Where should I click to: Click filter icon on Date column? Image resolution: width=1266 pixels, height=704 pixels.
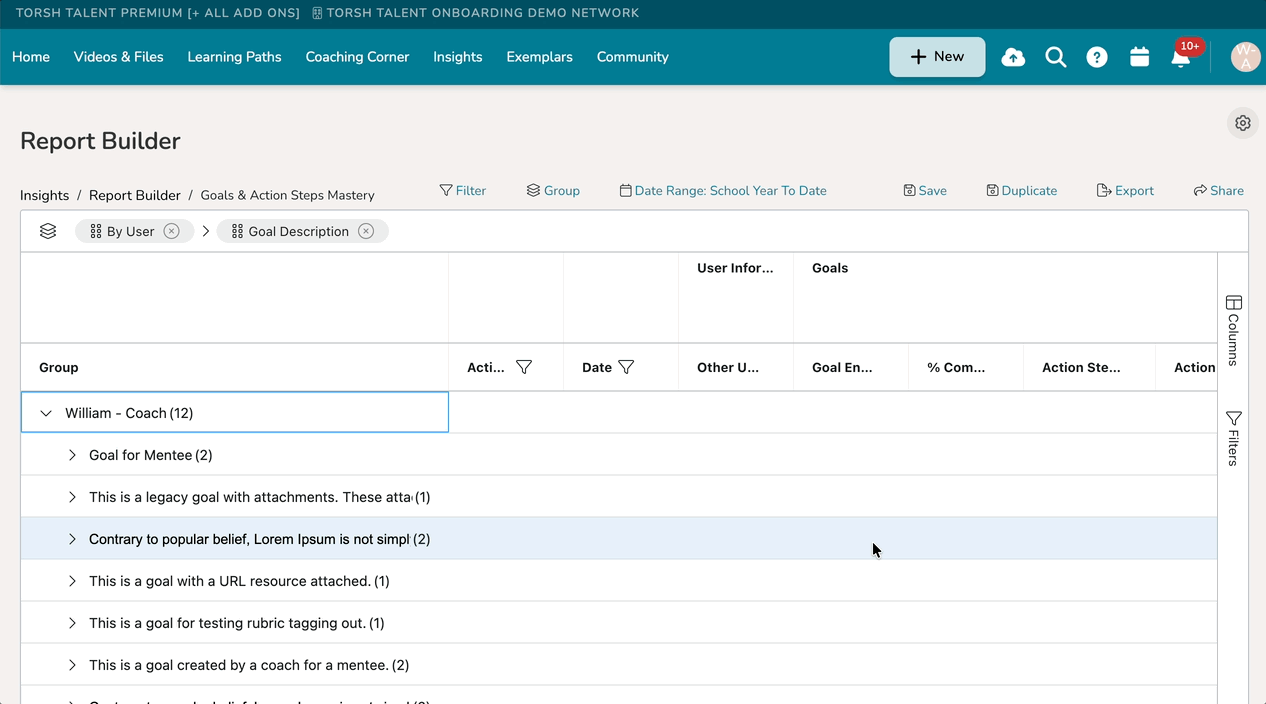pos(626,367)
